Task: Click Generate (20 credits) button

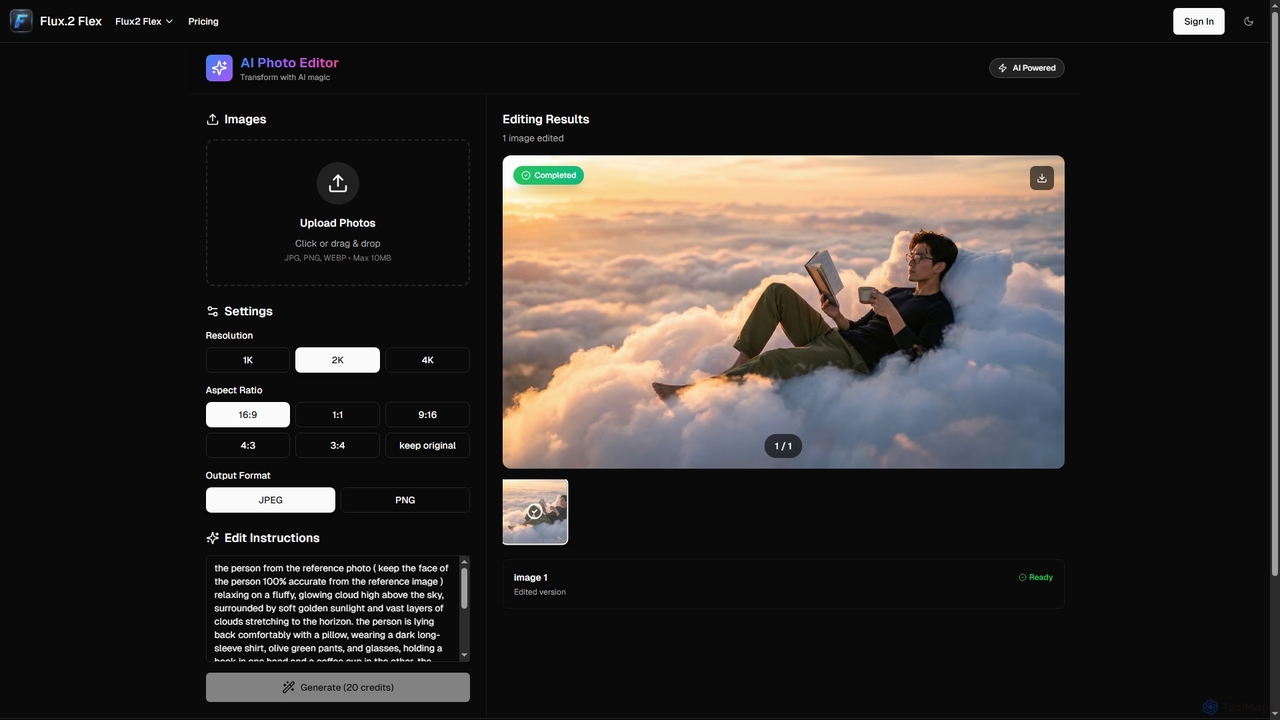Action: tap(338, 687)
